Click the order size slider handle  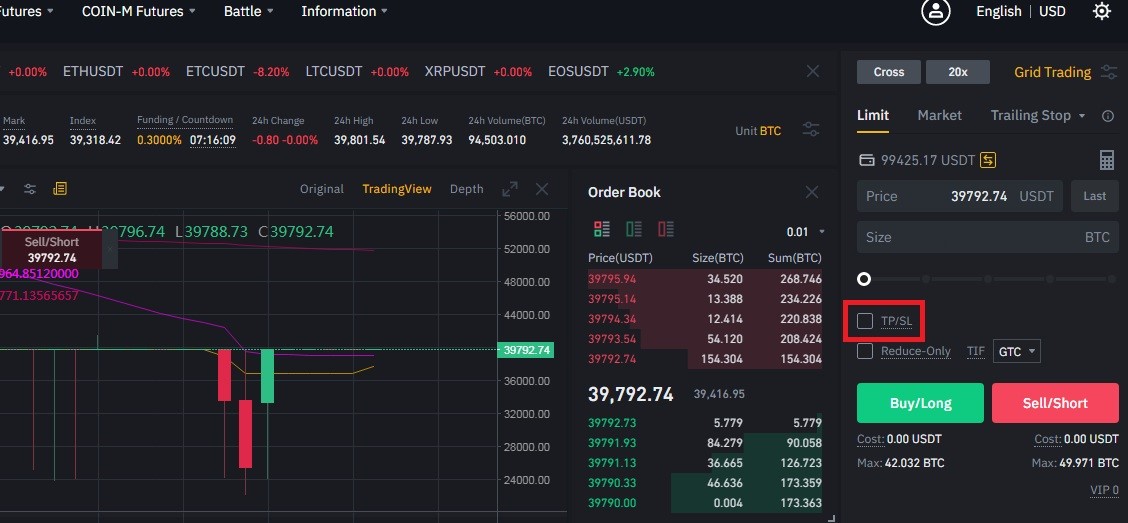[x=864, y=279]
